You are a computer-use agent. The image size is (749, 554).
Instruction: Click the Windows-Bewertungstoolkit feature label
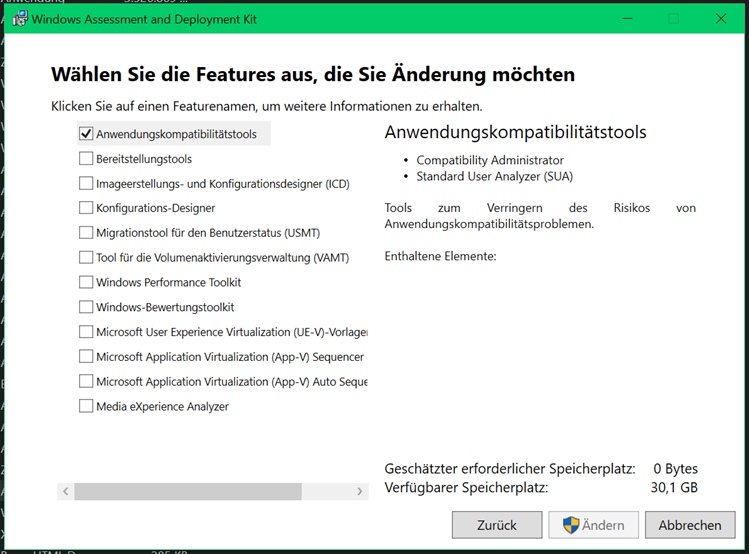pyautogui.click(x=165, y=307)
